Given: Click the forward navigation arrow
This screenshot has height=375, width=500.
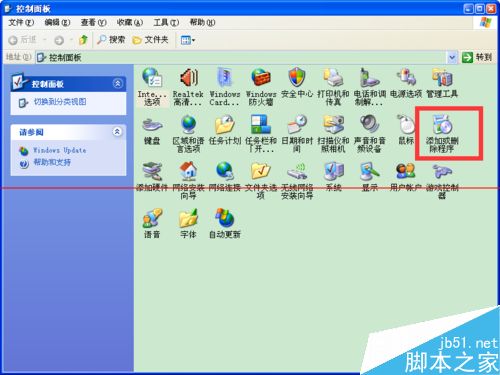Looking at the screenshot, I should (x=59, y=40).
